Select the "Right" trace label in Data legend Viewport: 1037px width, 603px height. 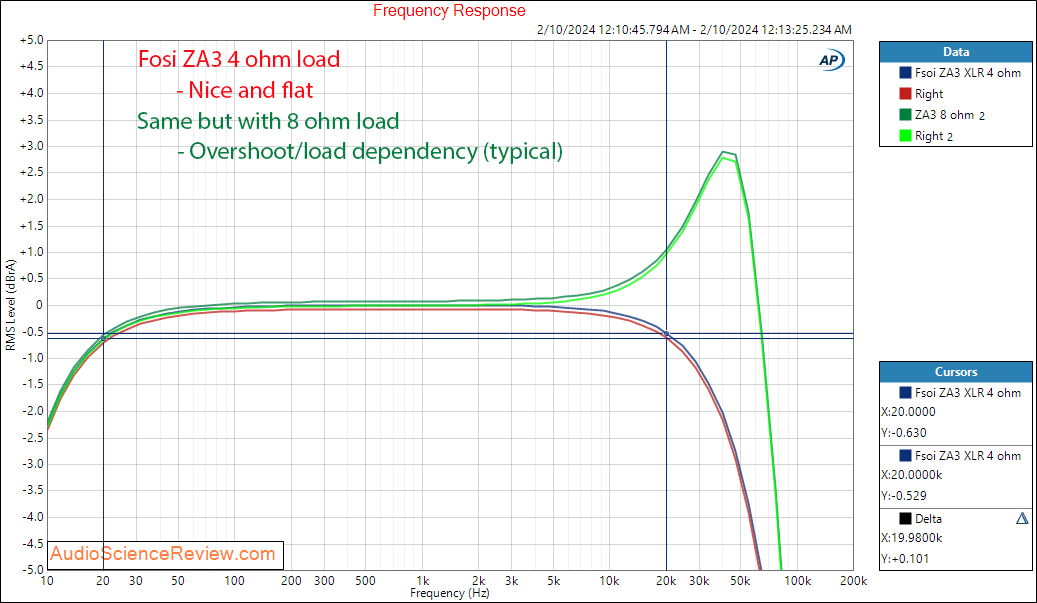[x=929, y=94]
